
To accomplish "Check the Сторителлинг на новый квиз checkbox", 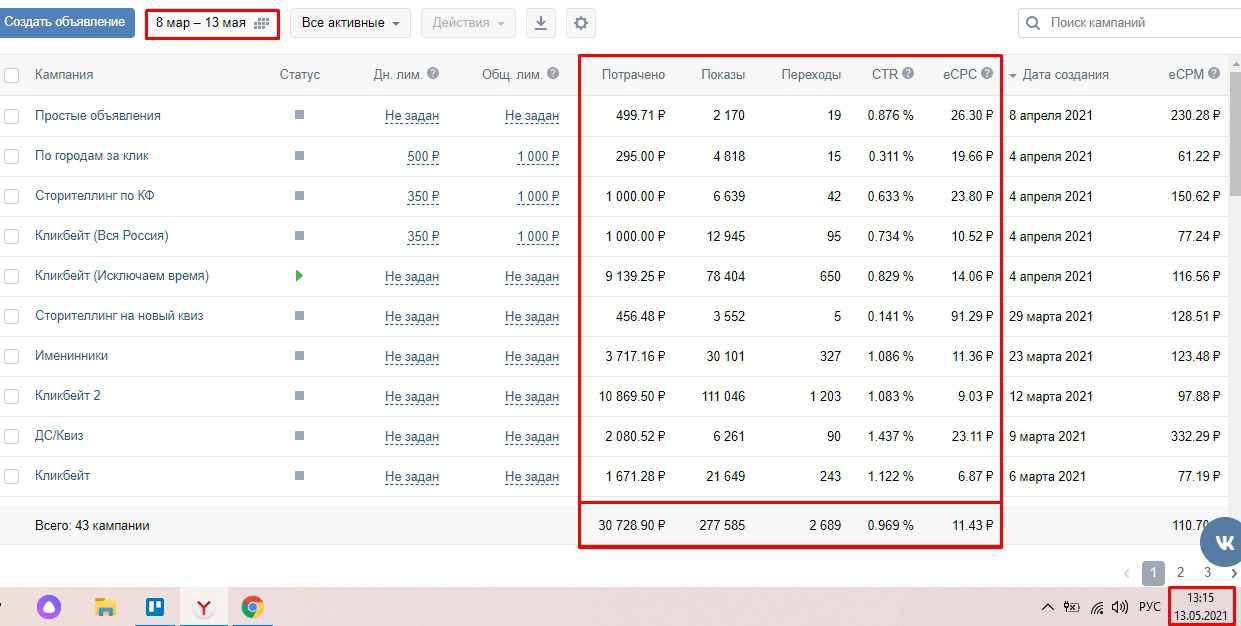I will 12,316.
